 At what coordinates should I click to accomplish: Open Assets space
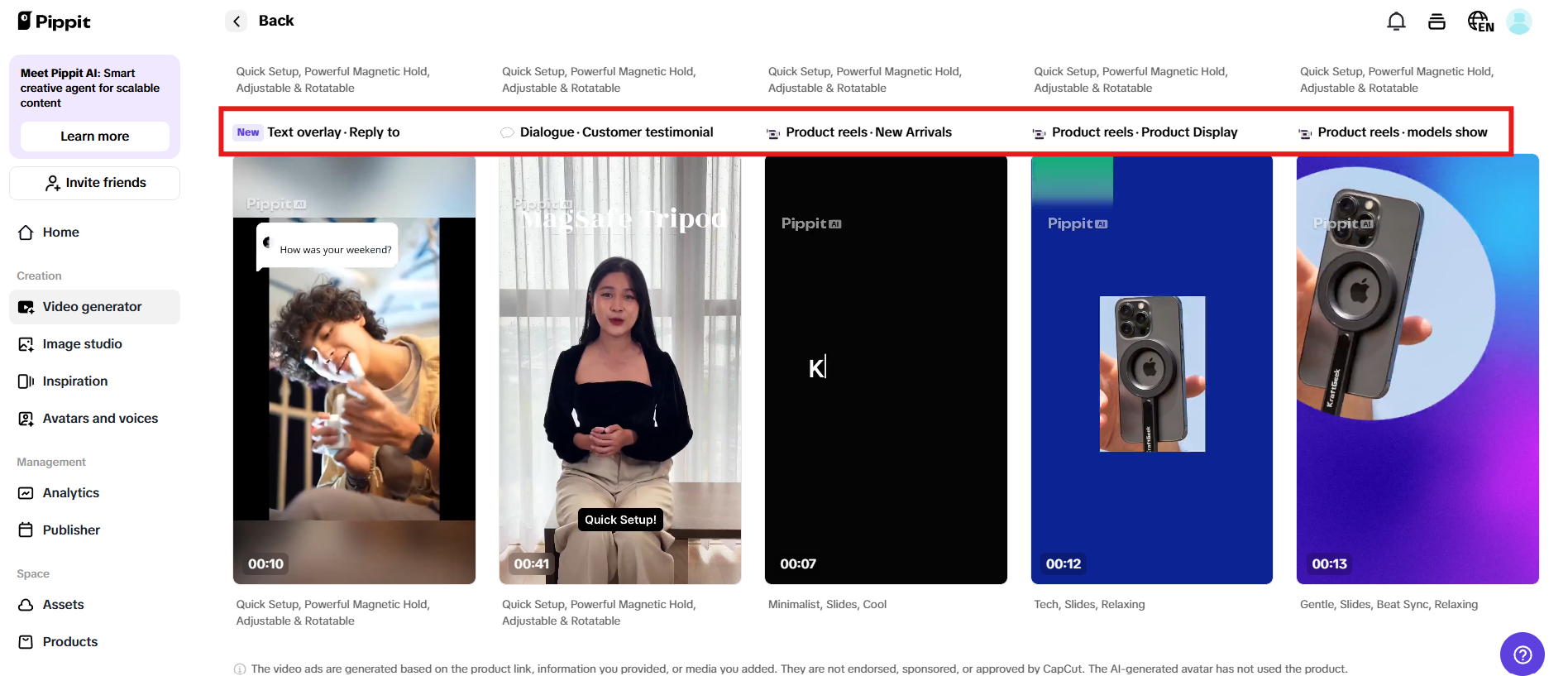[94, 605]
